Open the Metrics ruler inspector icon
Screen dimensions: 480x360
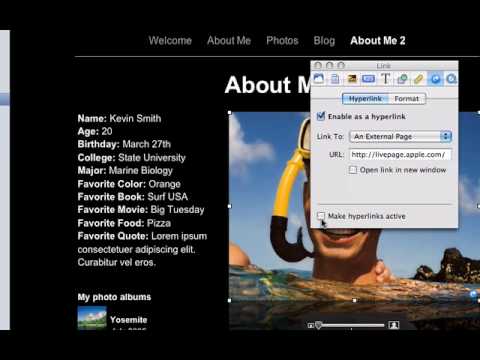click(419, 79)
